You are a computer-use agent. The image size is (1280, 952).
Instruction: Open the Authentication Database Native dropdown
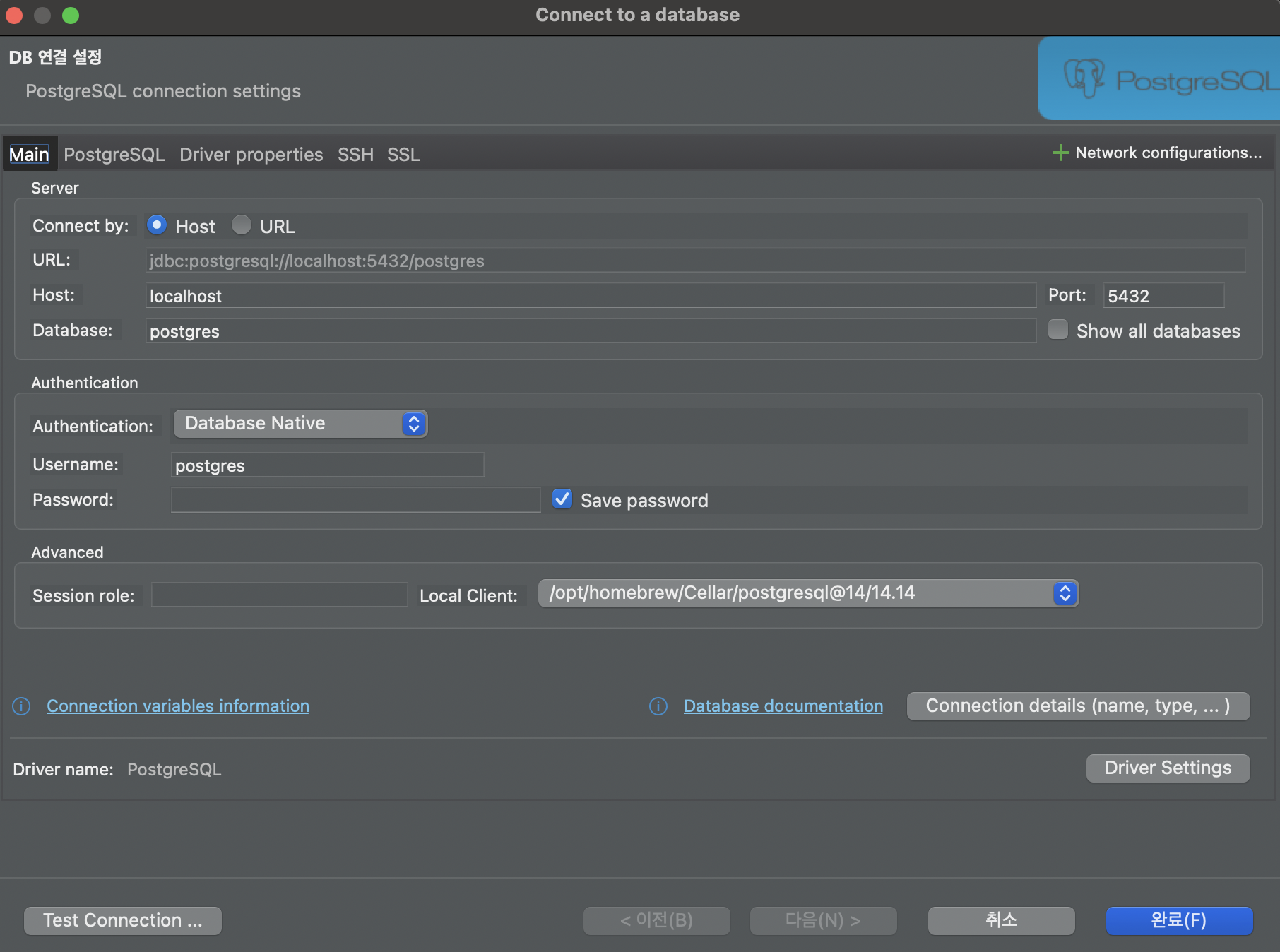[x=300, y=424]
